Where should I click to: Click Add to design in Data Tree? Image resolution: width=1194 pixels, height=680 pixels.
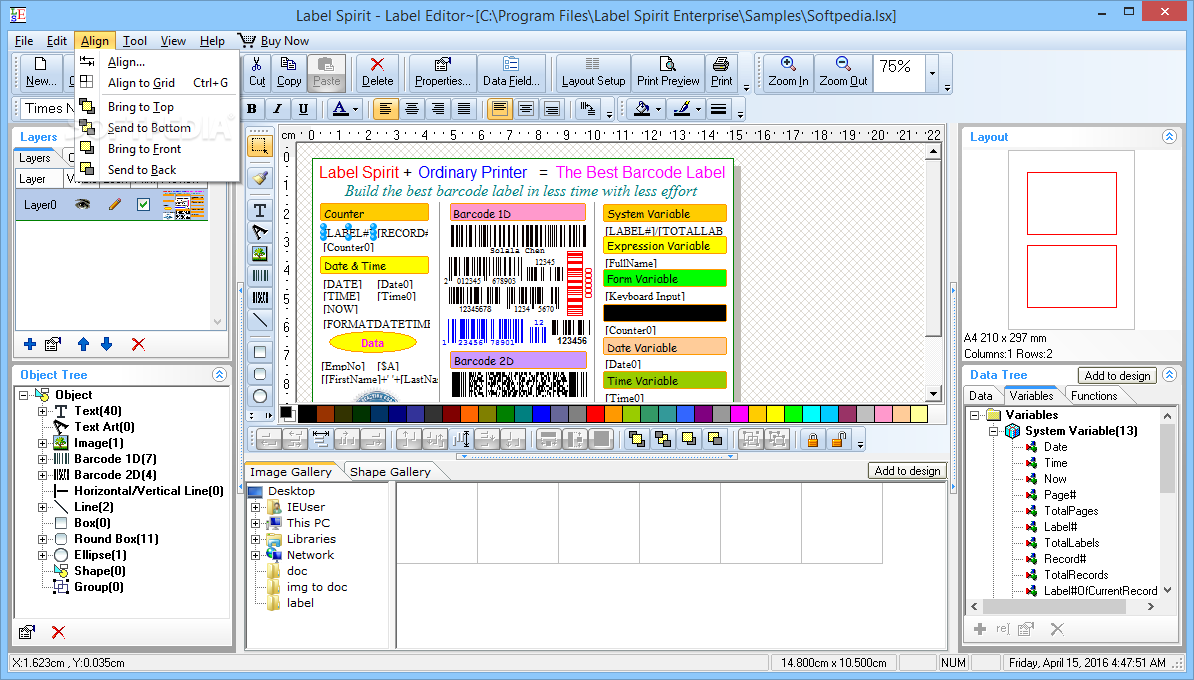click(x=1117, y=375)
